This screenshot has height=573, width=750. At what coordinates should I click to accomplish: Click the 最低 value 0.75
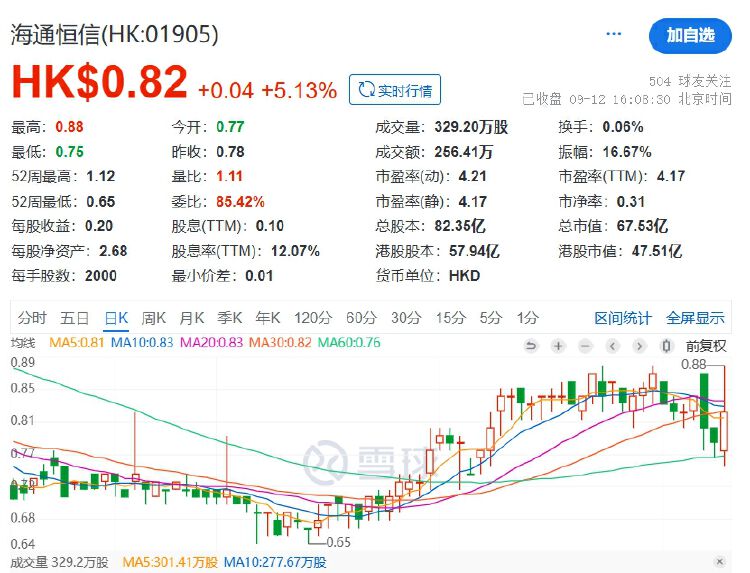[x=69, y=152]
